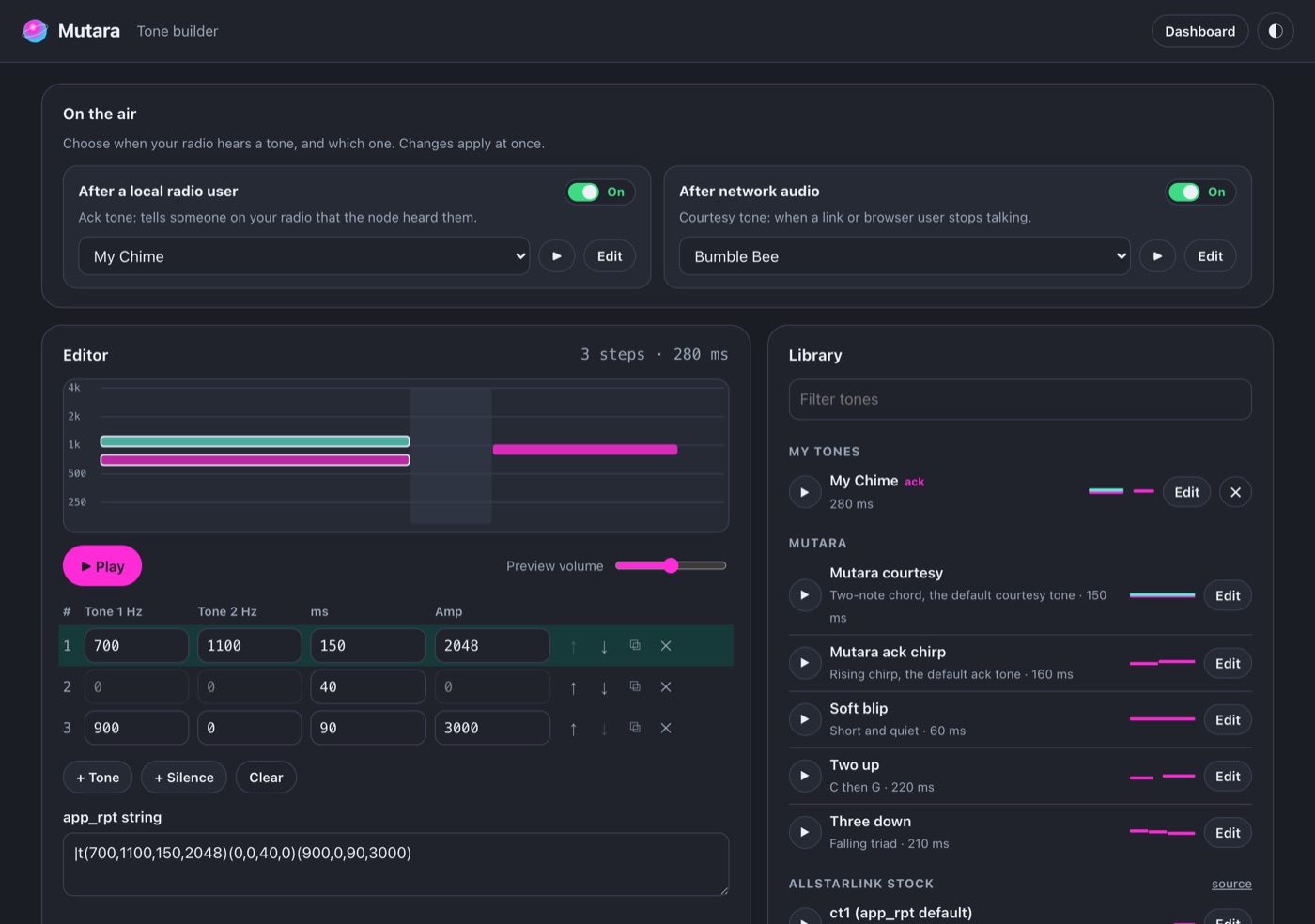This screenshot has width=1315, height=924.
Task: Duplicate step 2 silence row
Action: (635, 687)
